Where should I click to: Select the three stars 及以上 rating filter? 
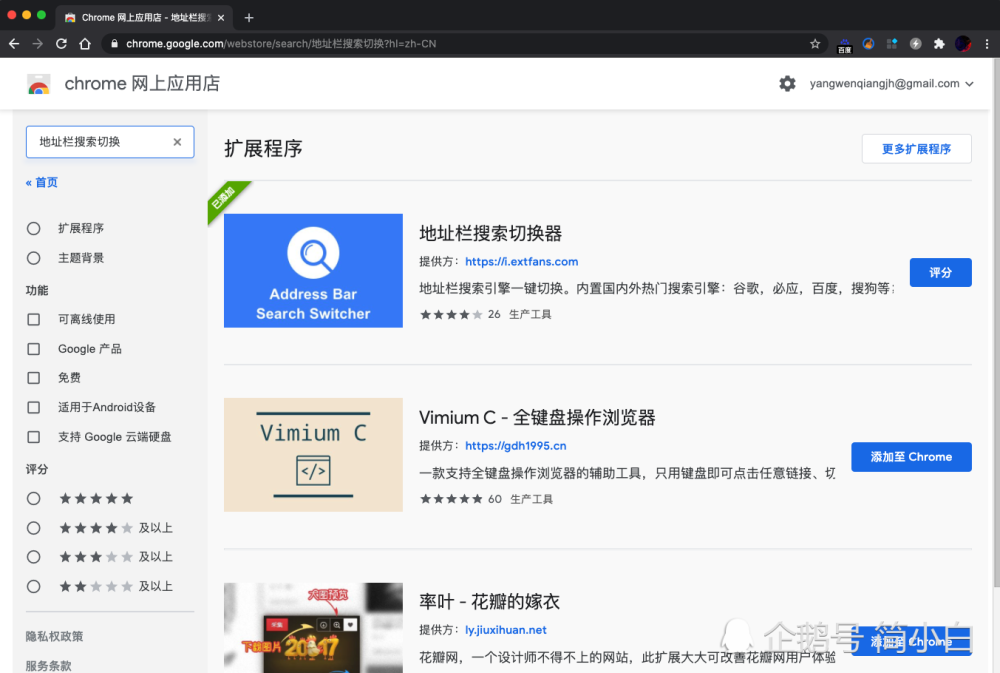point(34,557)
